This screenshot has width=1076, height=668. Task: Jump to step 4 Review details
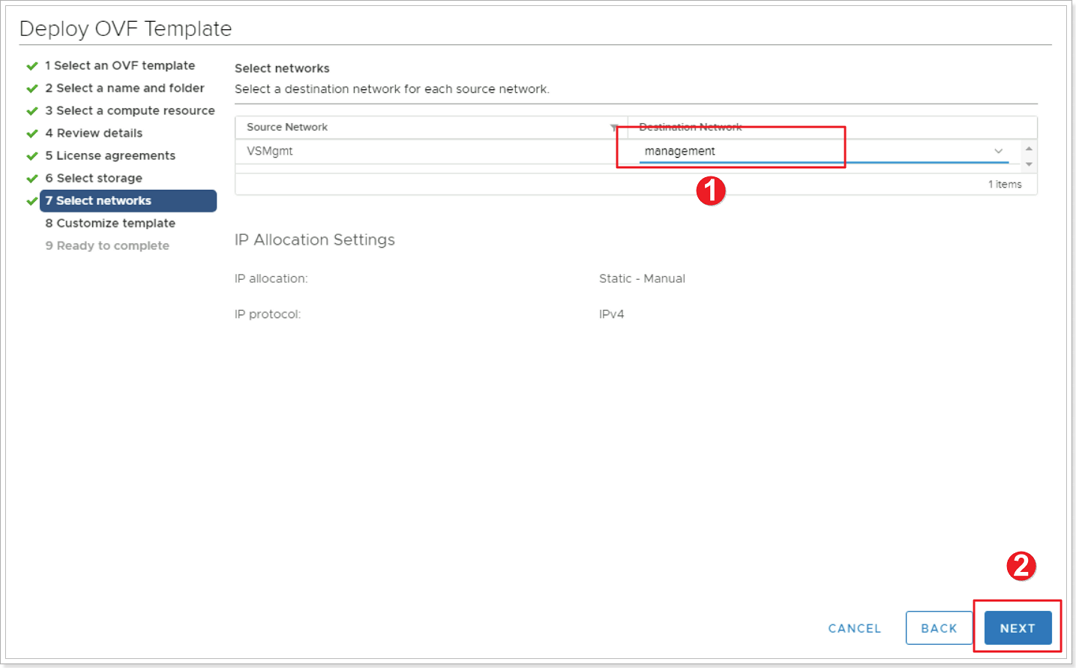(93, 133)
